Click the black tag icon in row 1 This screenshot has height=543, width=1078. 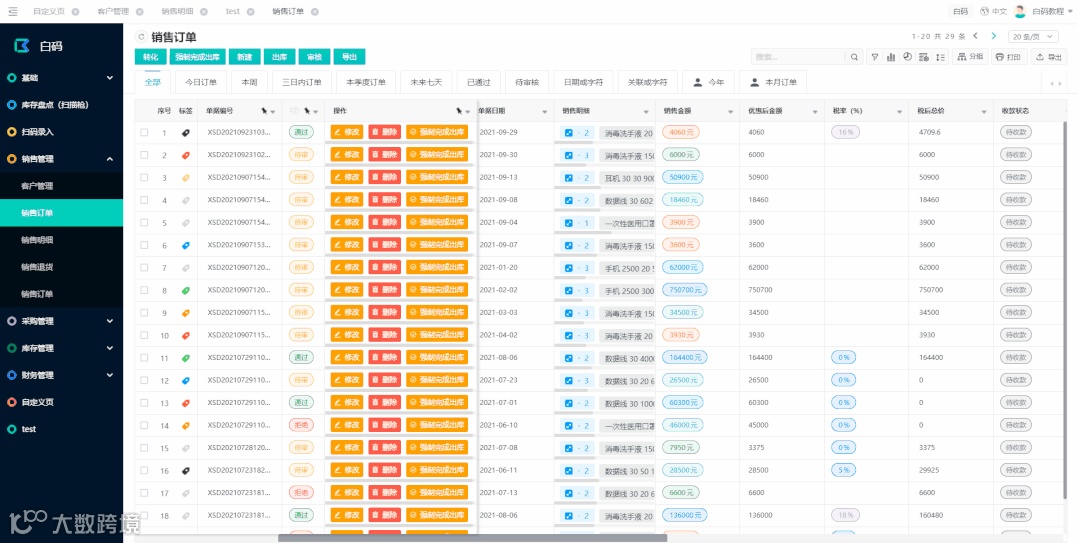pyautogui.click(x=185, y=133)
